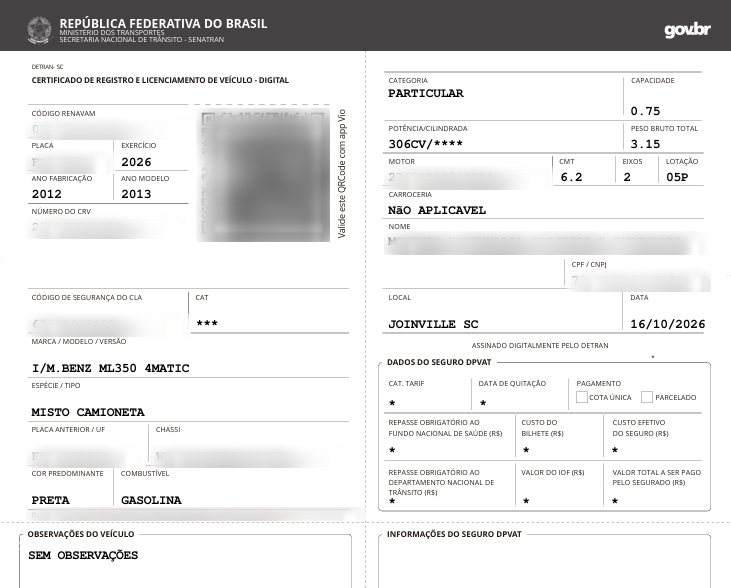Click the exercício value 2026

[x=136, y=162]
